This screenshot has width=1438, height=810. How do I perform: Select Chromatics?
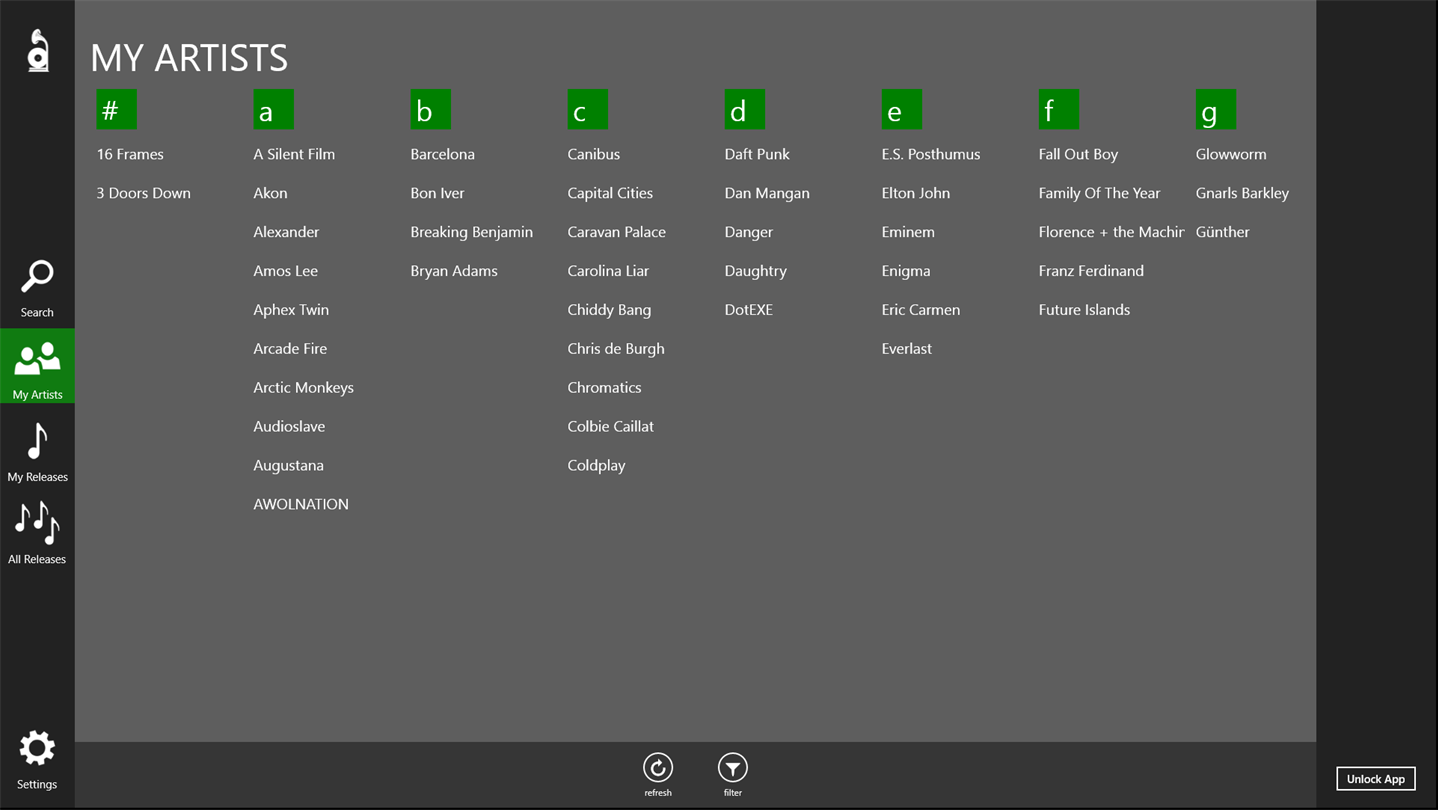(x=604, y=388)
